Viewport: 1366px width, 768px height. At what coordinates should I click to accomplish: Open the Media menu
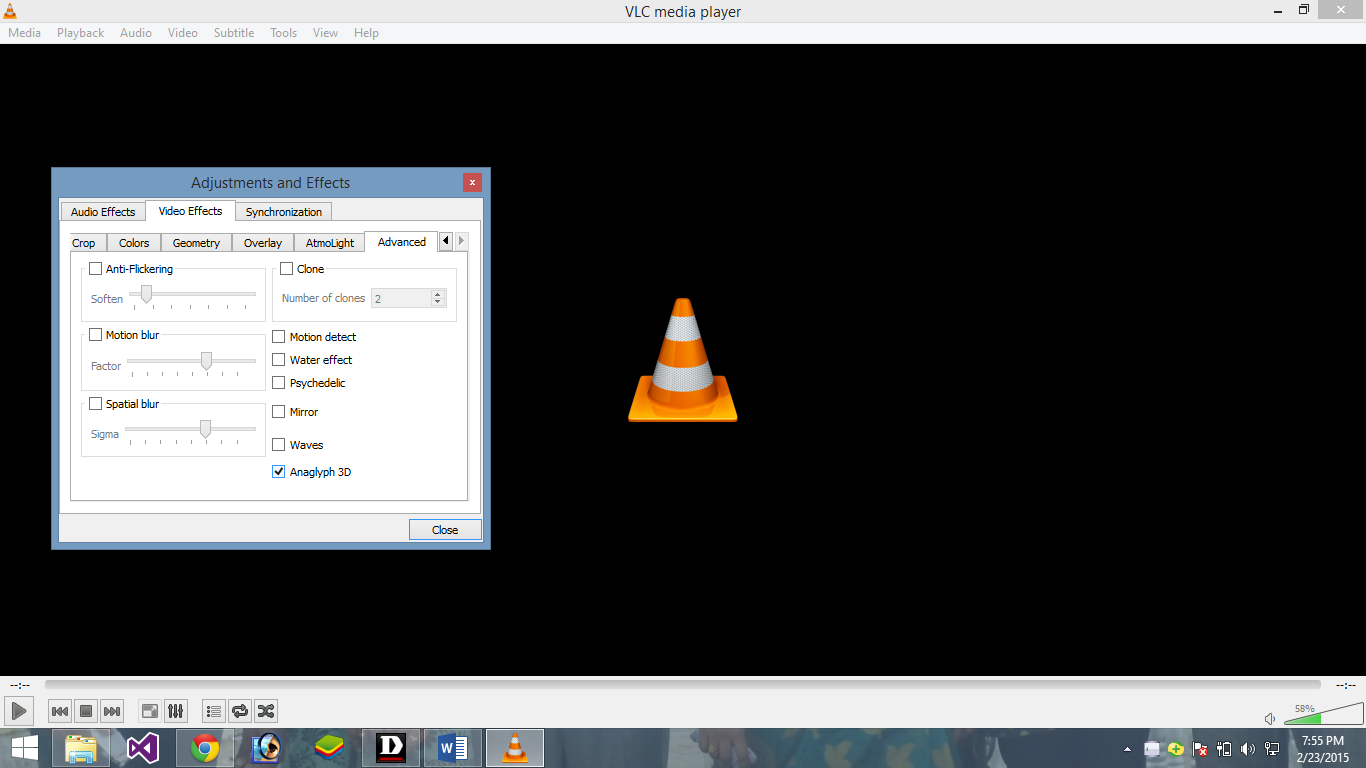(x=25, y=33)
